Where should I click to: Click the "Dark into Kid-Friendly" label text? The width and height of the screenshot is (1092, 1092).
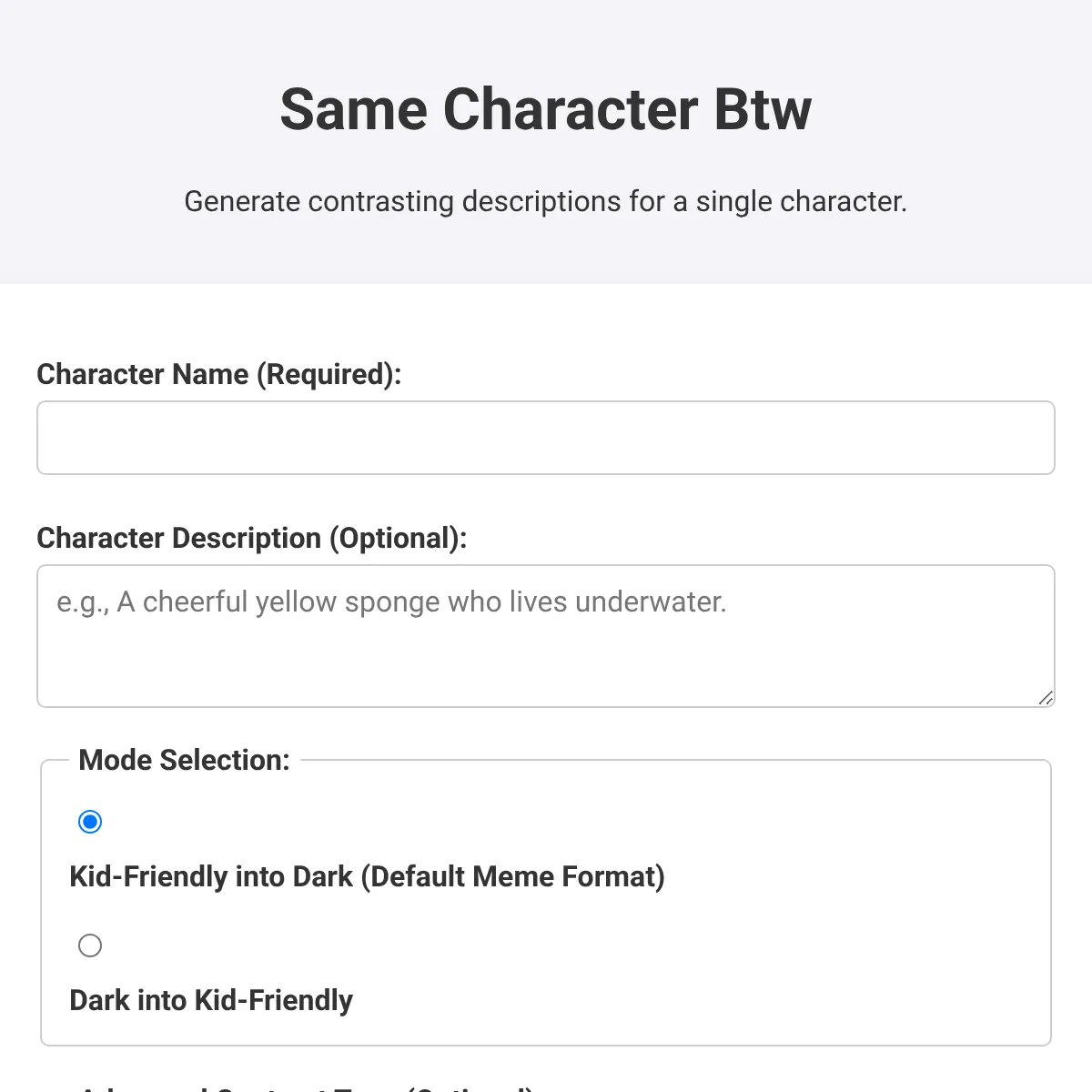point(211,1000)
